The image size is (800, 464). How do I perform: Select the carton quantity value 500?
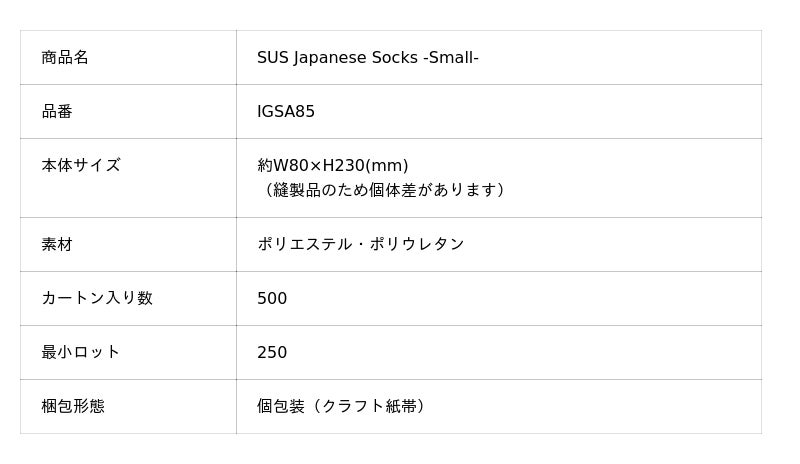[272, 298]
